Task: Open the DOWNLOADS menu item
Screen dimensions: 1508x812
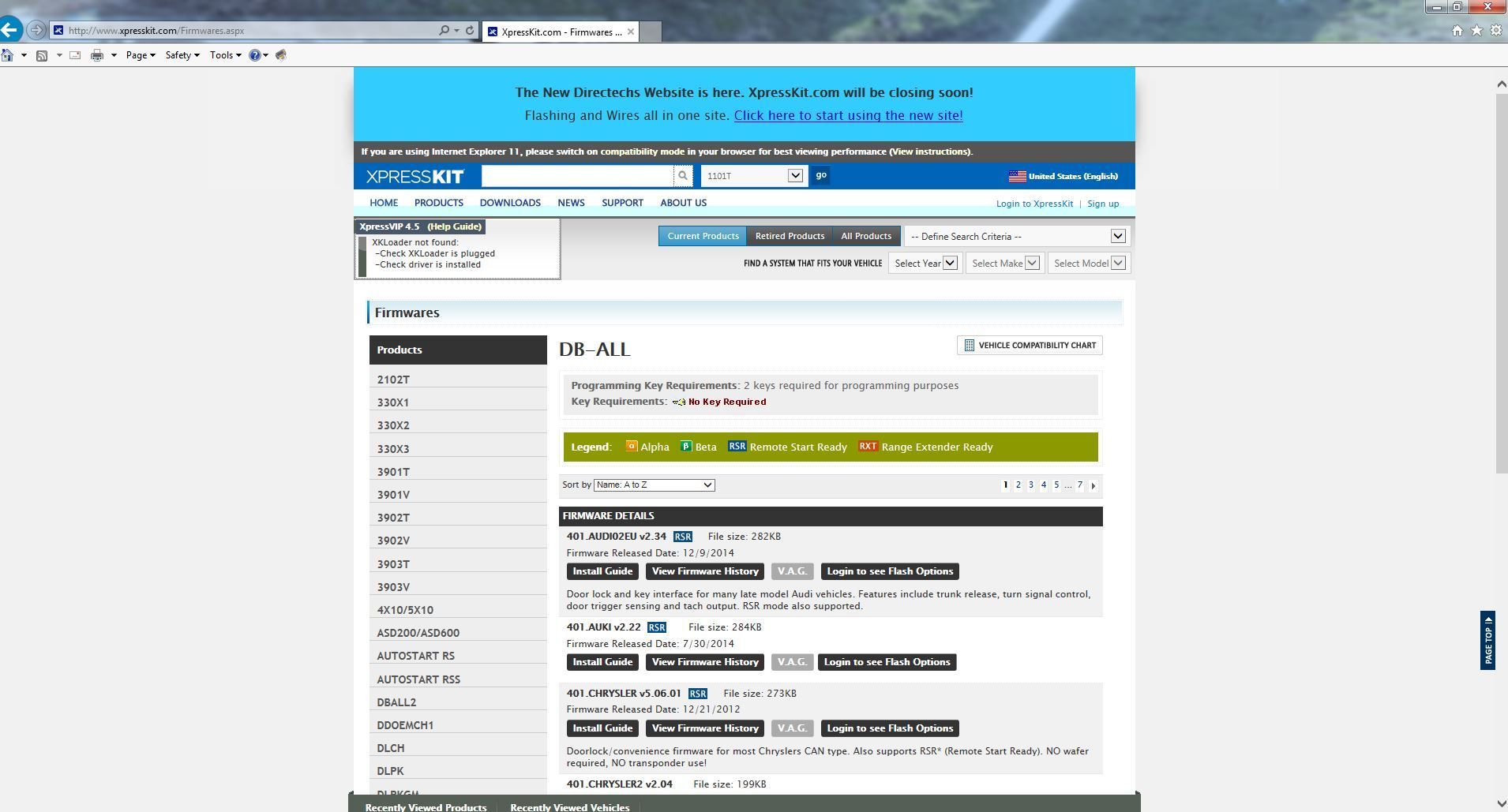Action: click(510, 203)
